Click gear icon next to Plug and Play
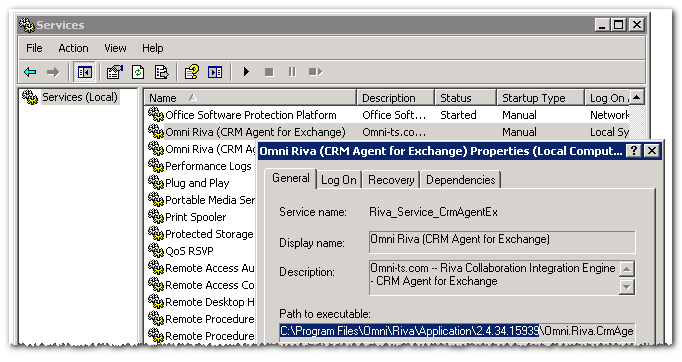 click(155, 182)
